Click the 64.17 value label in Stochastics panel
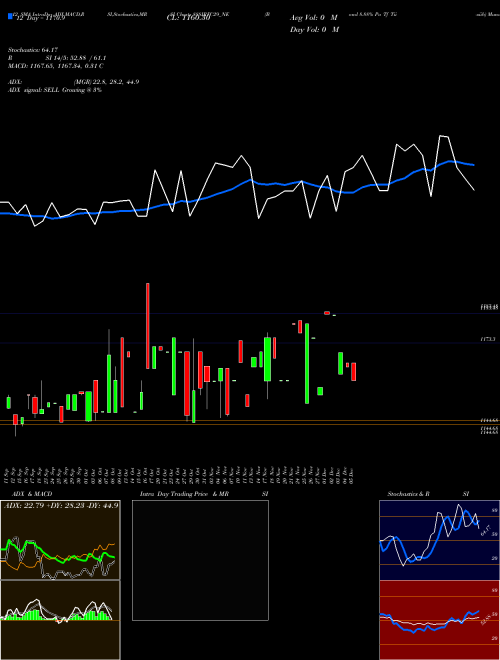500x660 pixels. point(485,530)
